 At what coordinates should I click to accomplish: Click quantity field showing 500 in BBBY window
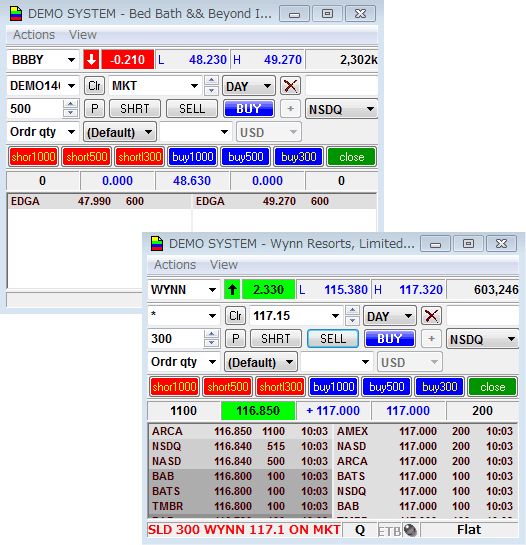[x=35, y=109]
